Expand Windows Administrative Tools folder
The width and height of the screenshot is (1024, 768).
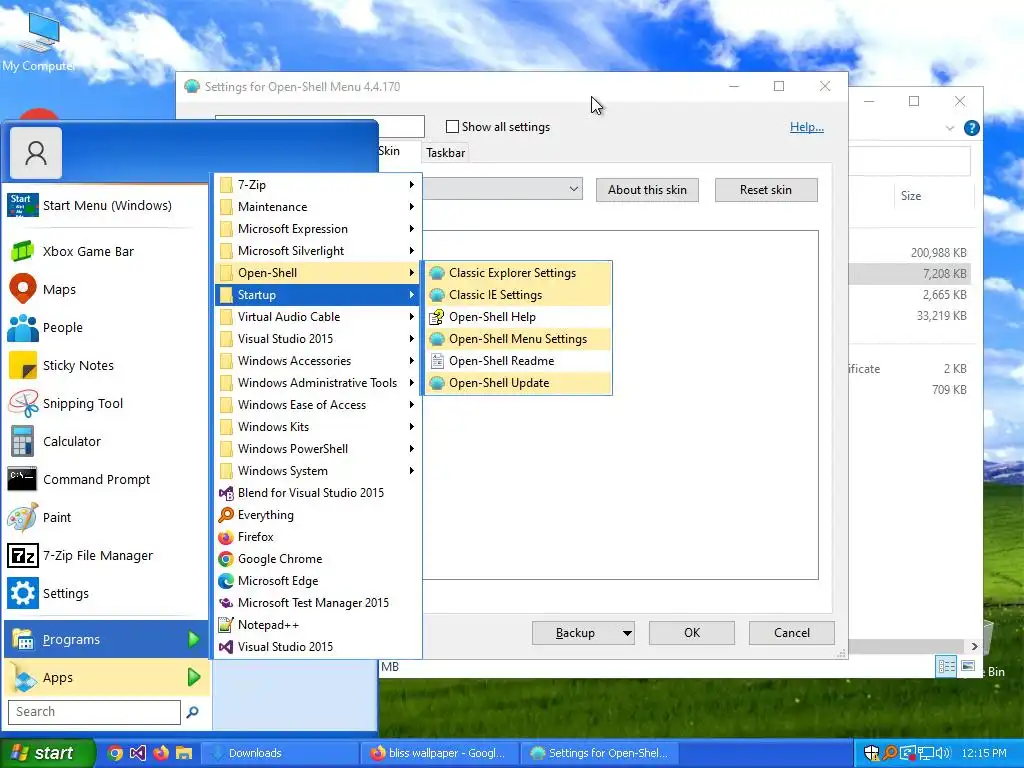click(318, 383)
